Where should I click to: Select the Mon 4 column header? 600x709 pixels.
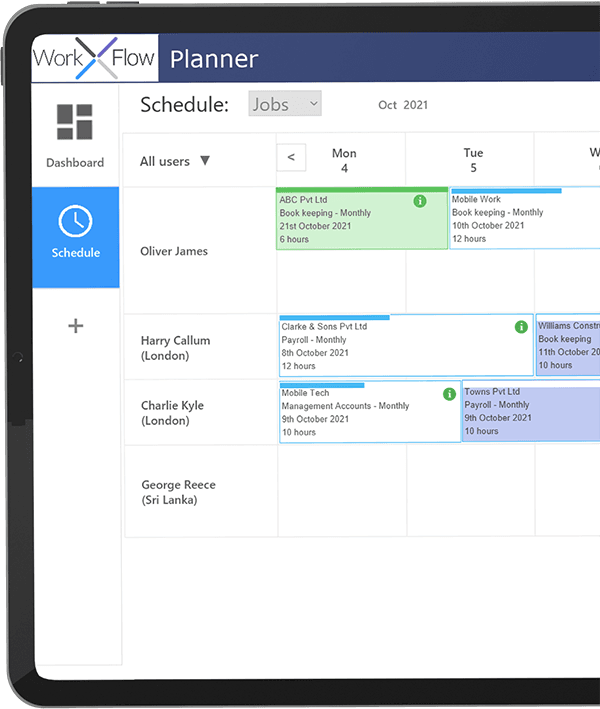pyautogui.click(x=344, y=160)
